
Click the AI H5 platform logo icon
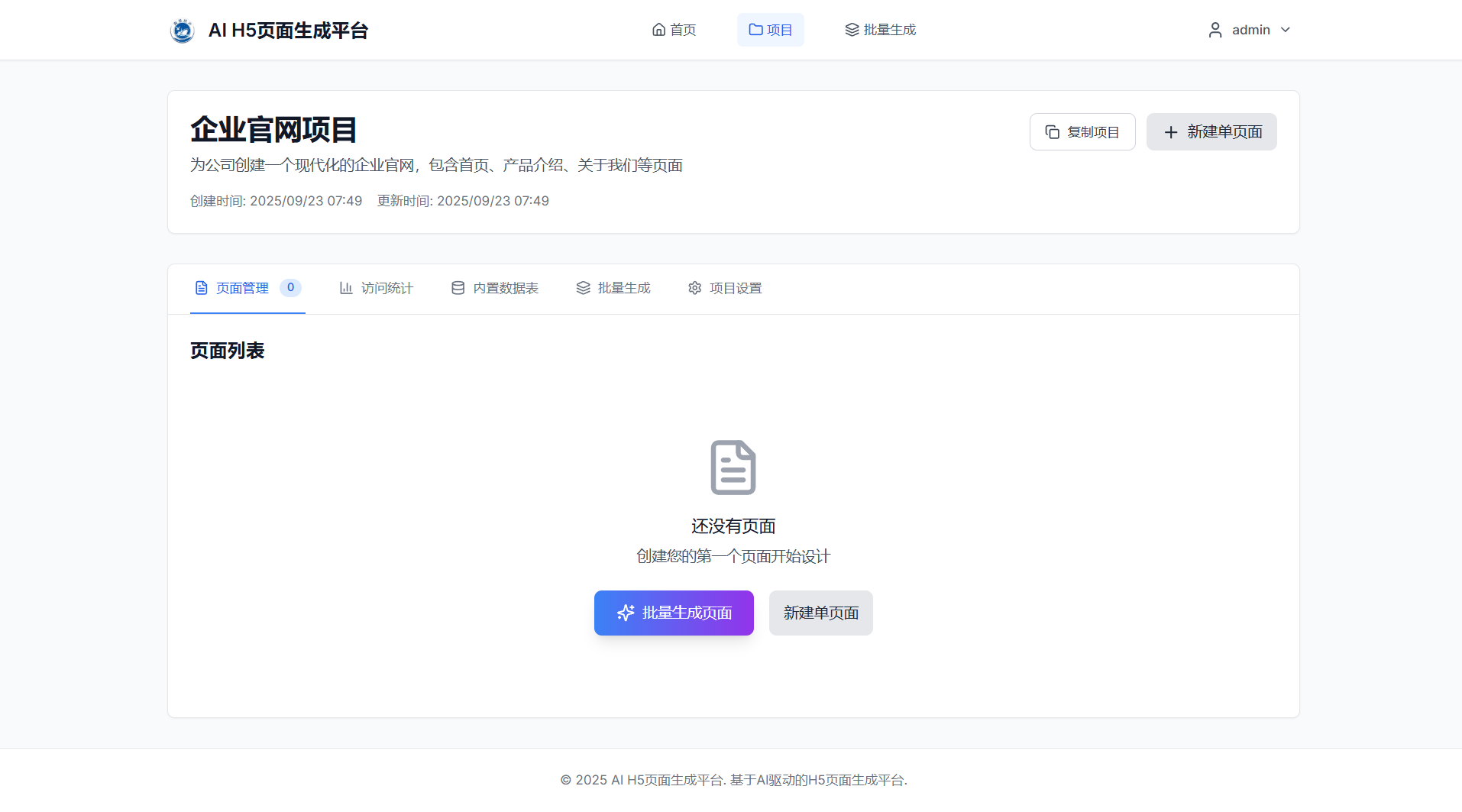(182, 30)
